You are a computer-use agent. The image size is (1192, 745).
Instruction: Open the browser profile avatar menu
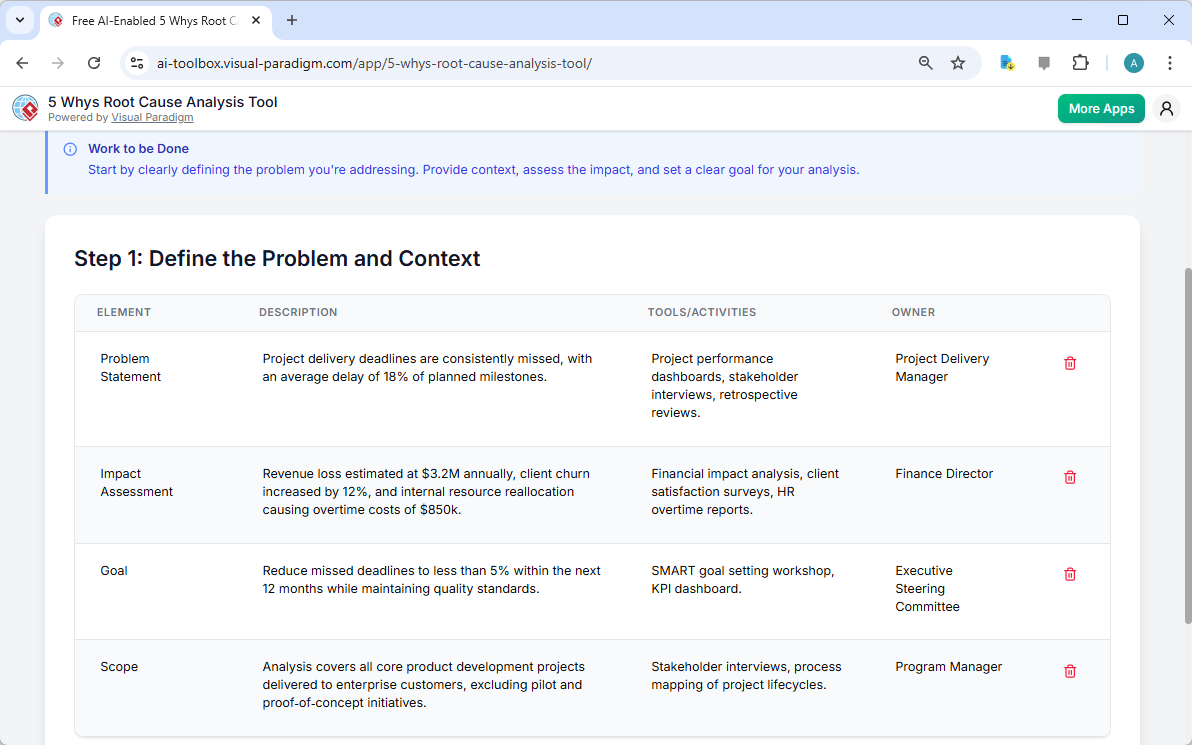coord(1133,62)
